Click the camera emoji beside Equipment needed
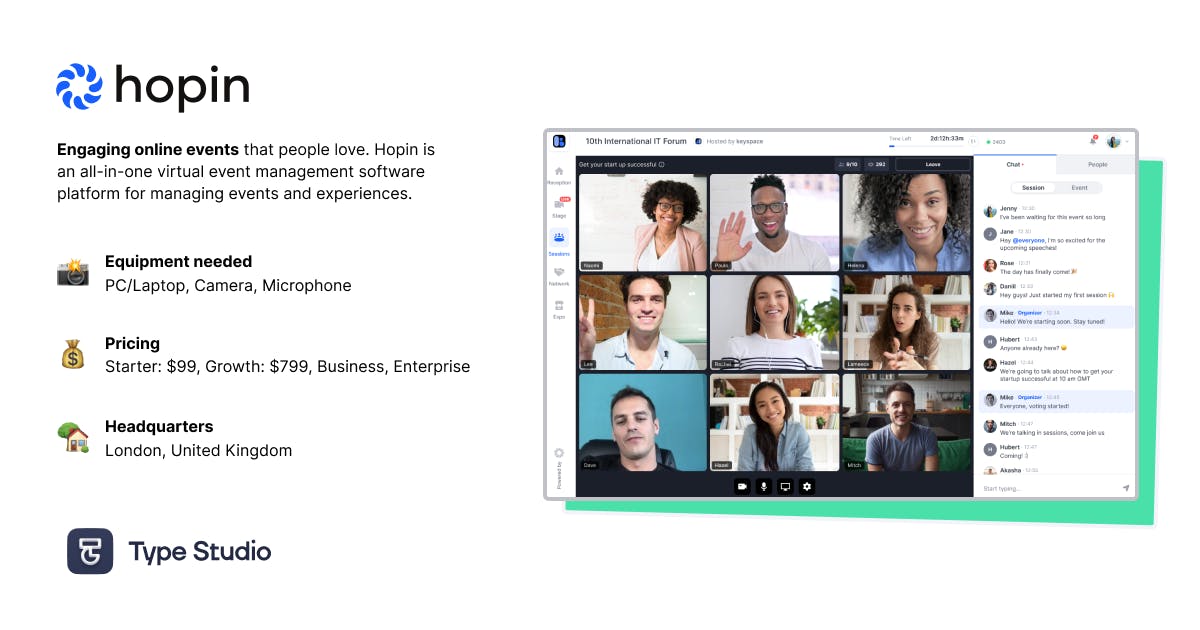 (73, 273)
